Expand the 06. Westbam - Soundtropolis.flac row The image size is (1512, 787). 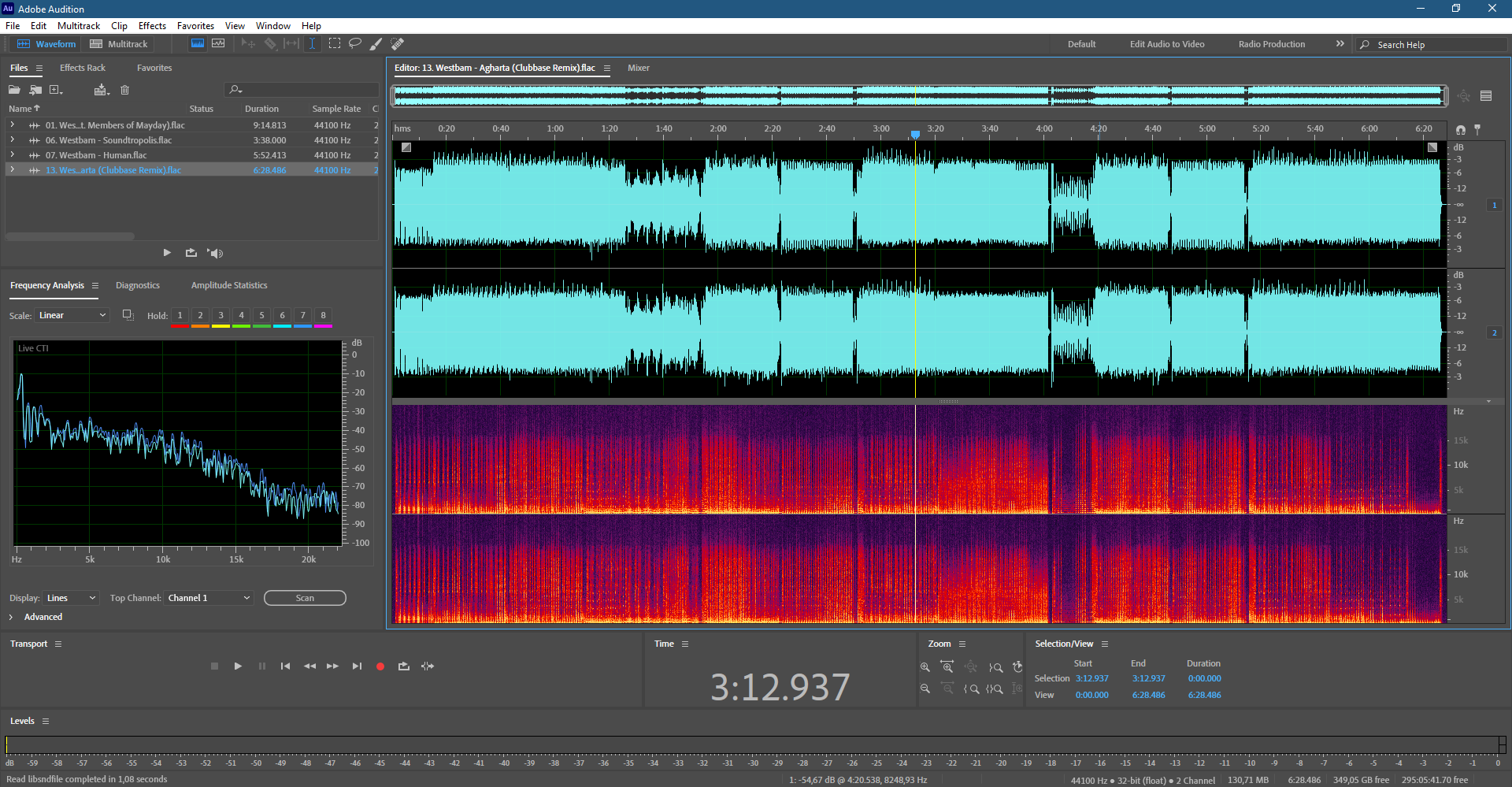coord(12,140)
